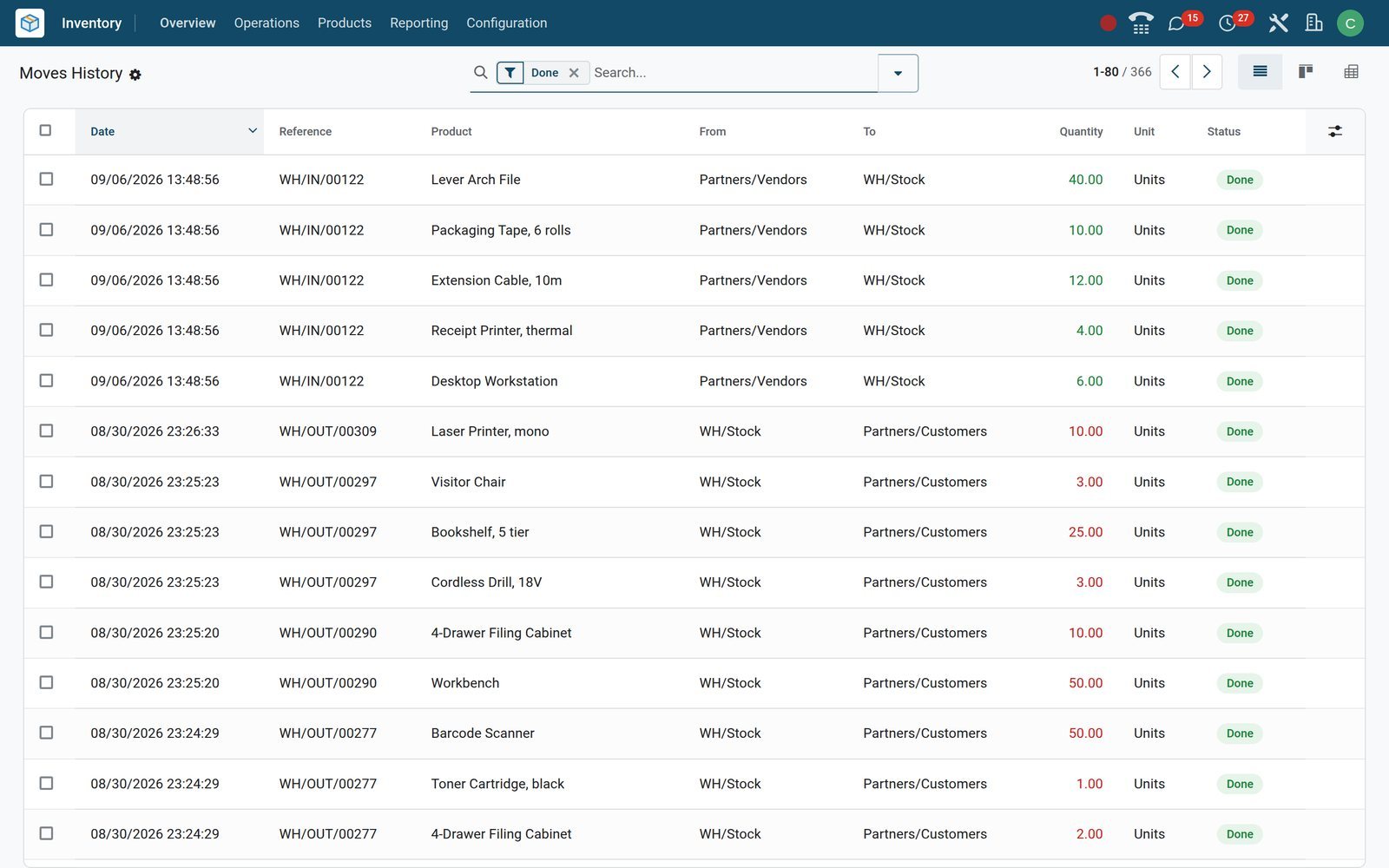This screenshot has height=868, width=1389.
Task: Switch to list view
Action: click(x=1260, y=72)
